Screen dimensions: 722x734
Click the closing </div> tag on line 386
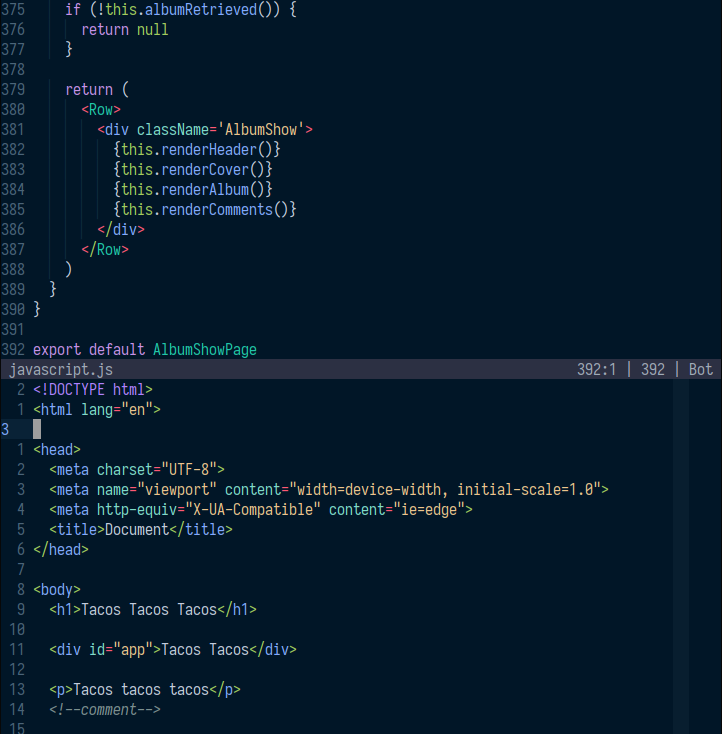pos(121,230)
